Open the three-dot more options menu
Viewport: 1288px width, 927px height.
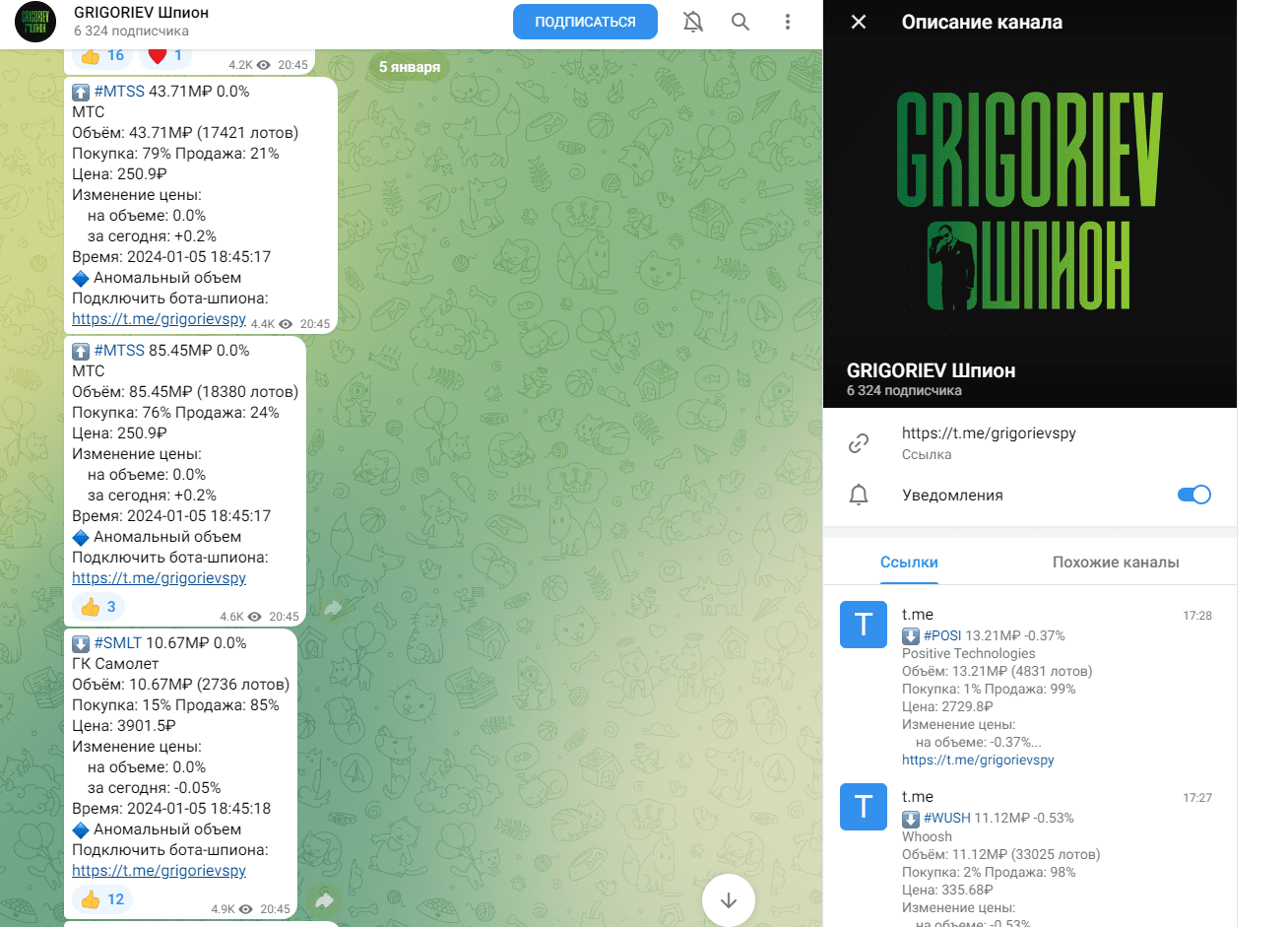click(x=788, y=22)
